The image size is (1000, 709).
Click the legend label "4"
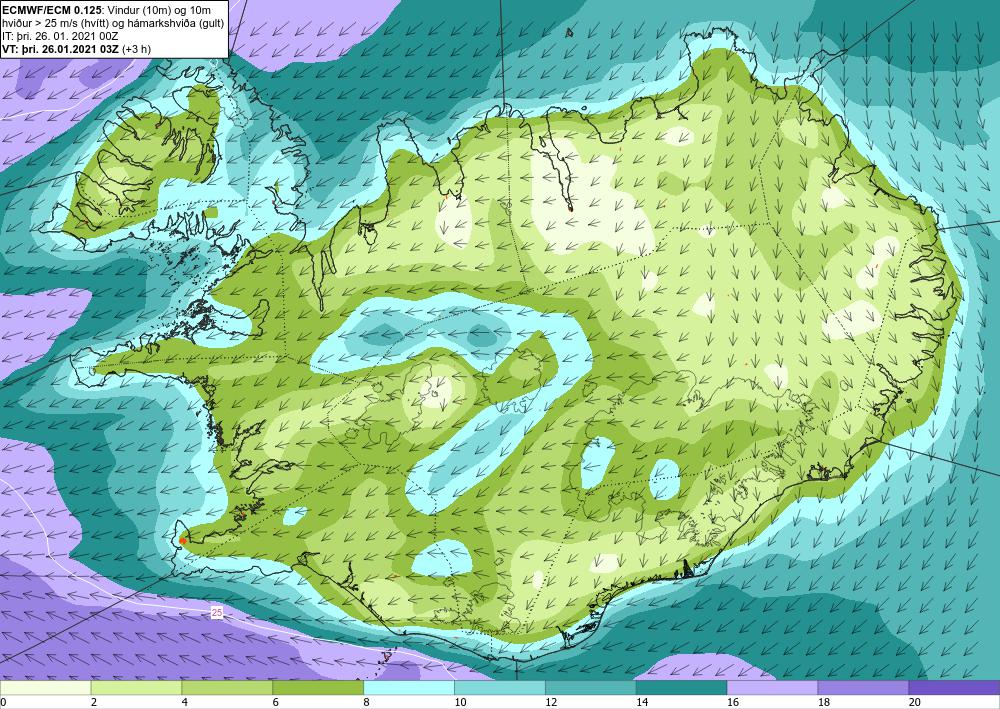tap(185, 703)
